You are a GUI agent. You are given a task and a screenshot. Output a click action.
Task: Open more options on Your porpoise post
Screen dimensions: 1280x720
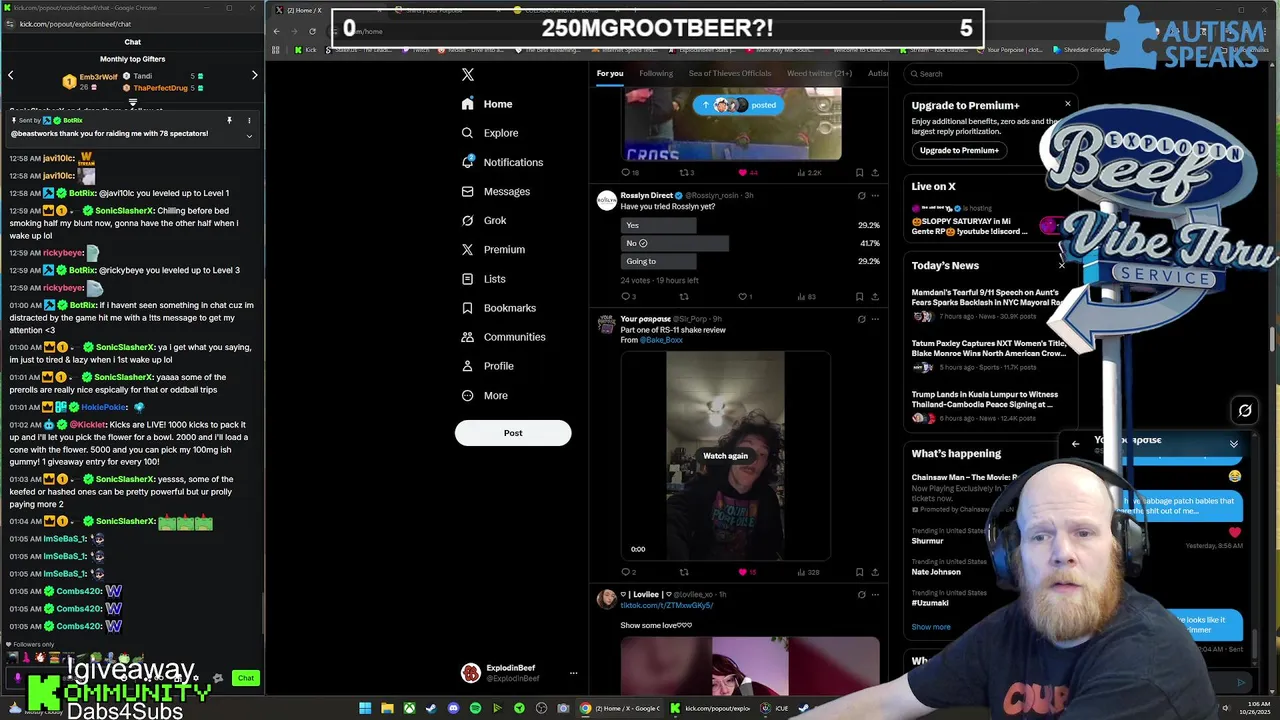(x=875, y=319)
